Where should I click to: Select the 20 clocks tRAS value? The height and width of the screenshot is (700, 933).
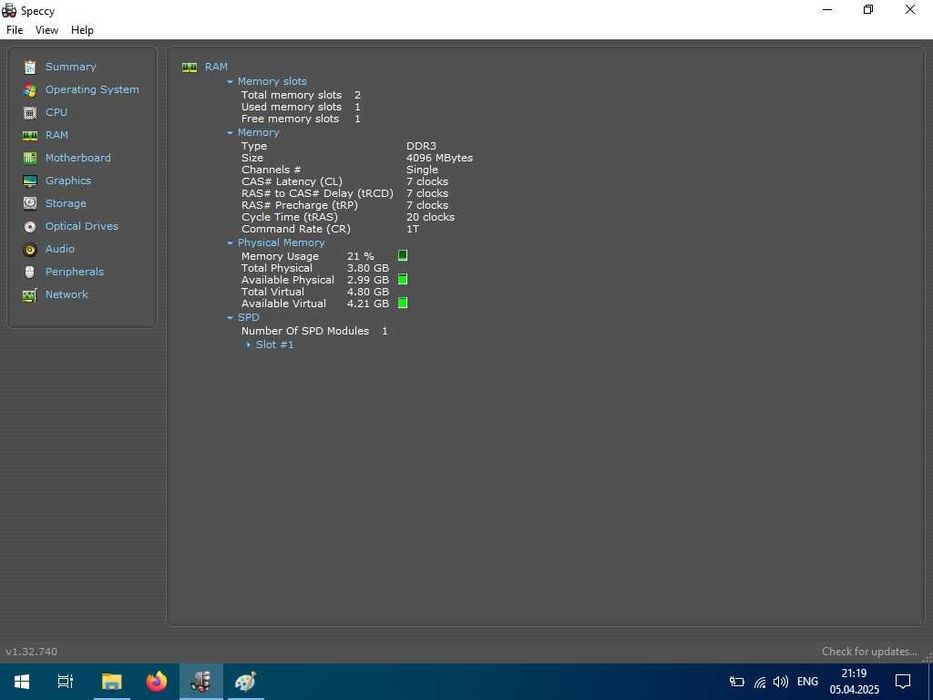[430, 217]
